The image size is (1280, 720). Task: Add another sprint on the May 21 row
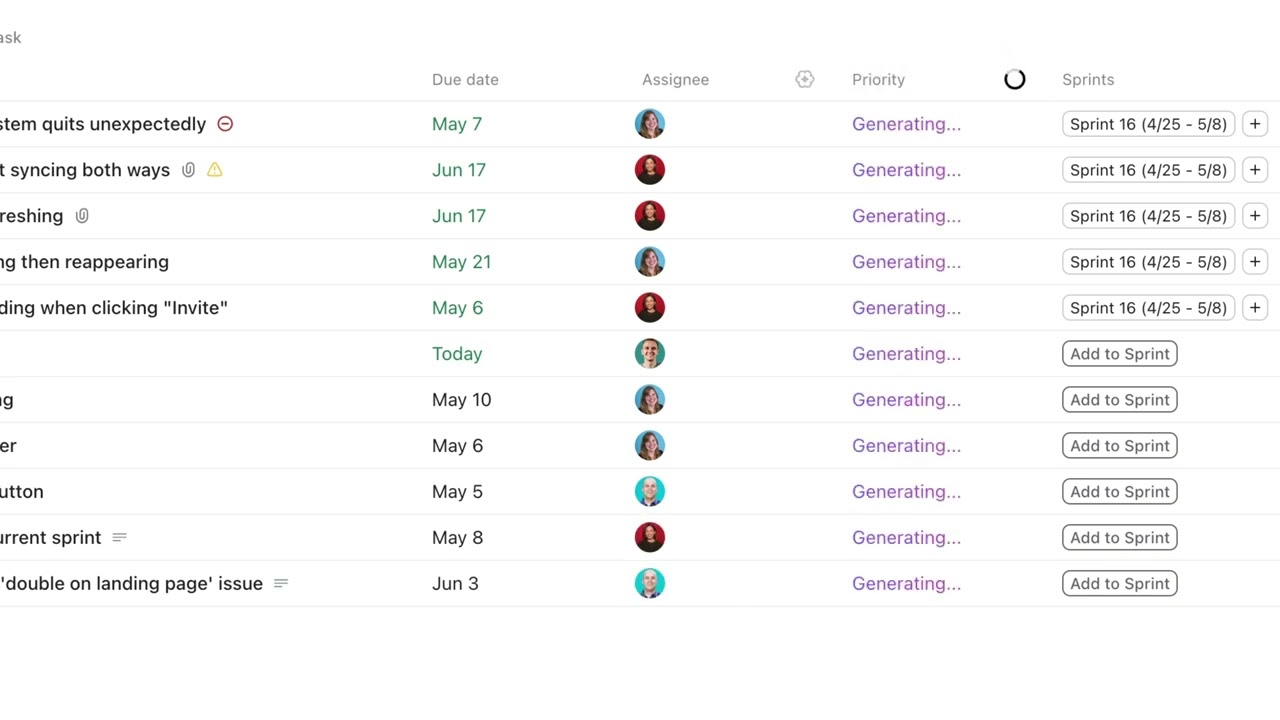coord(1255,262)
